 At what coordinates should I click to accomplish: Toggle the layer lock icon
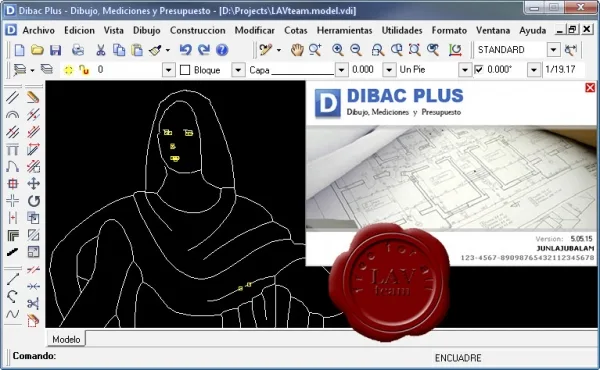(x=84, y=70)
